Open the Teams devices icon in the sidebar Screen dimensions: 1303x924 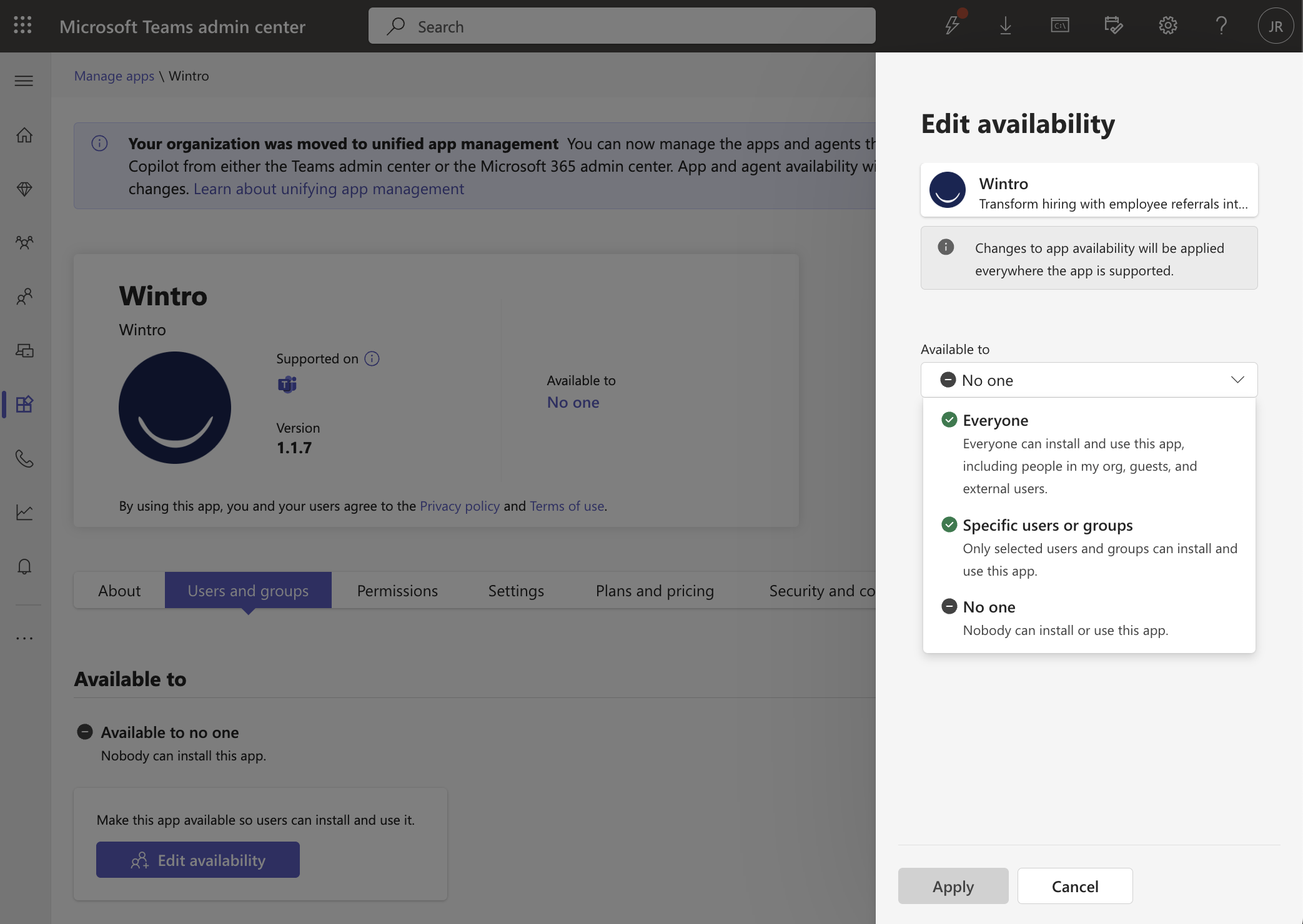tap(25, 351)
